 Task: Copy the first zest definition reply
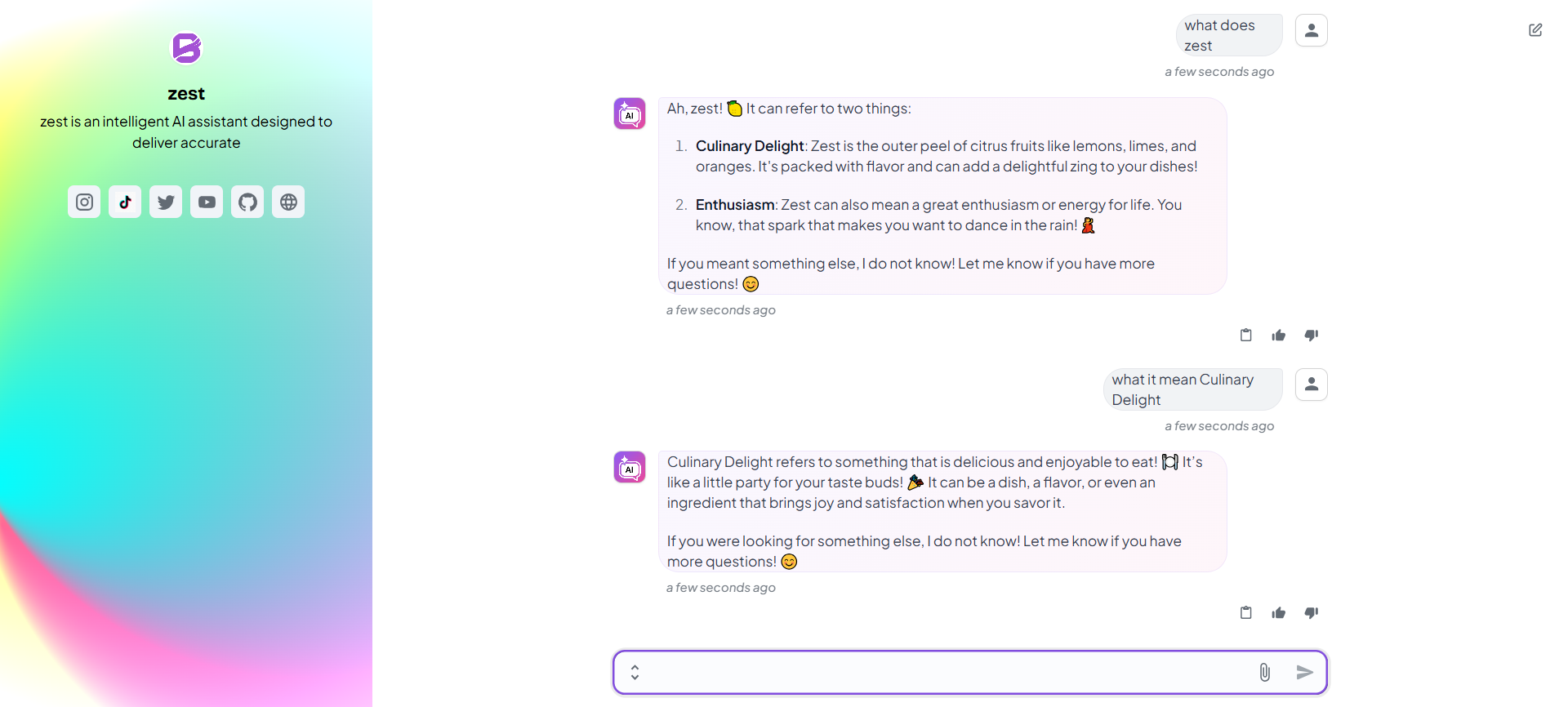1245,335
